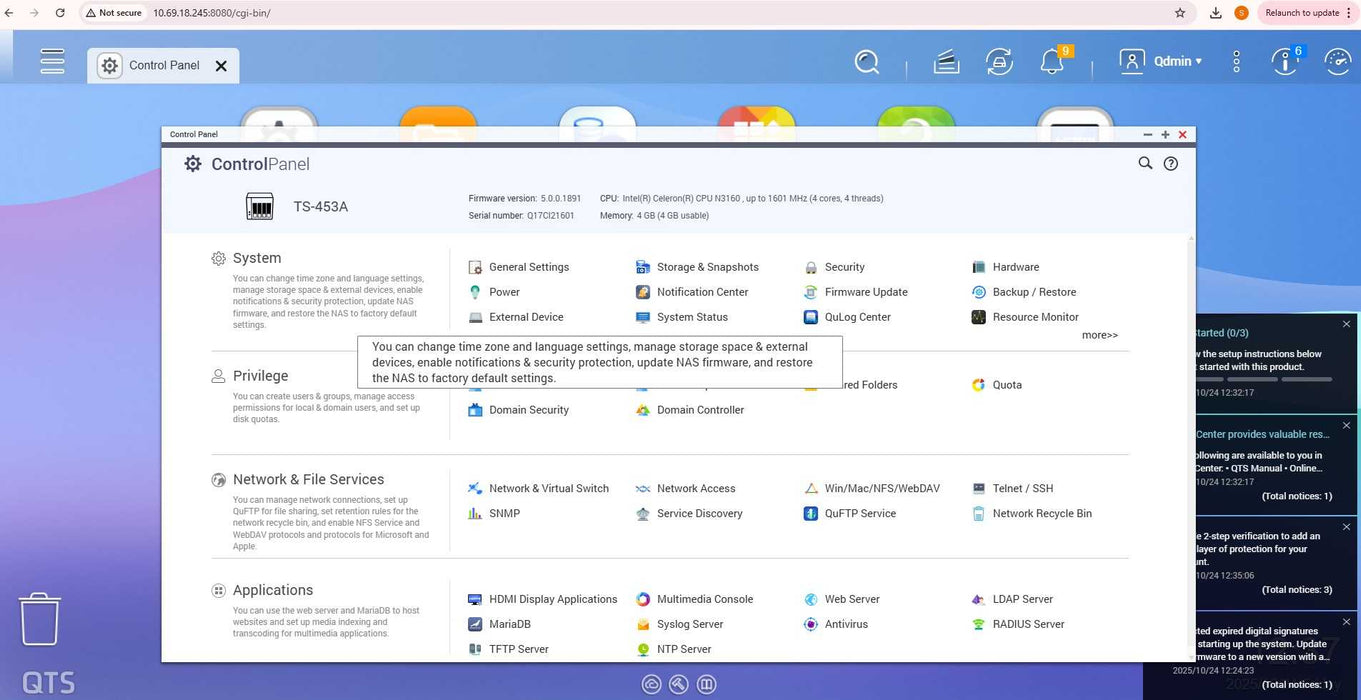Open external devices icon in QTS top bar
Viewport: 1361px width, 700px height.
[999, 62]
